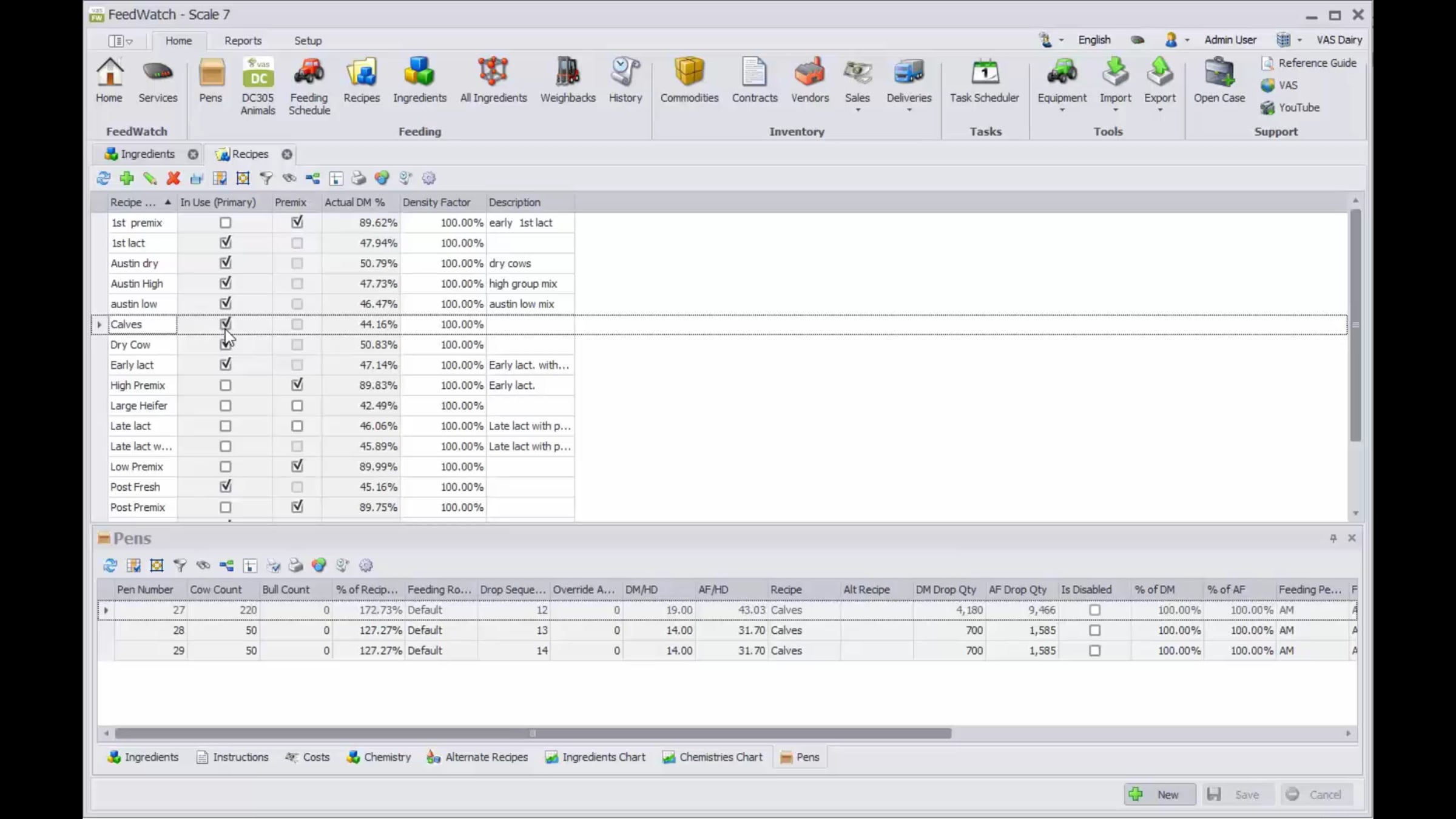Screen dimensions: 1456x819
Task: Expand the Deliveries dropdown arrow
Action: (909, 110)
